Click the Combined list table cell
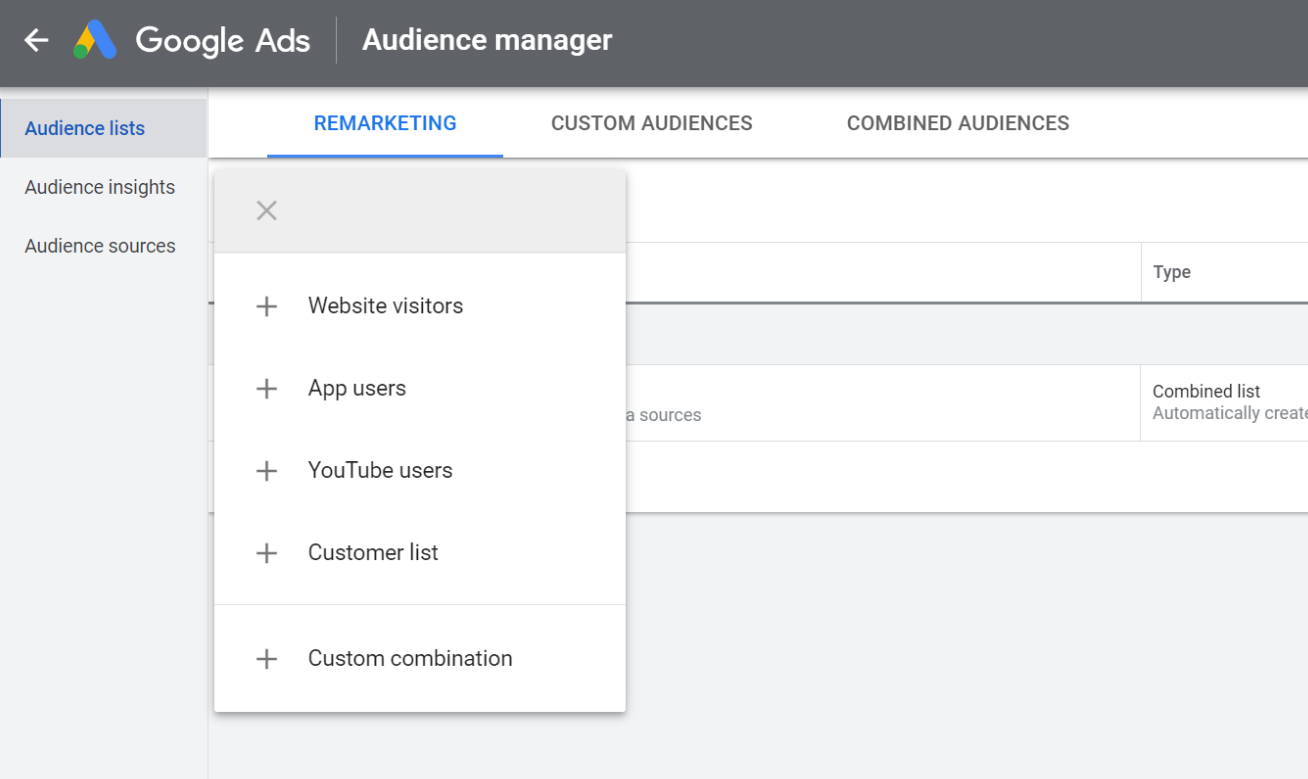This screenshot has width=1308, height=779. 1224,402
